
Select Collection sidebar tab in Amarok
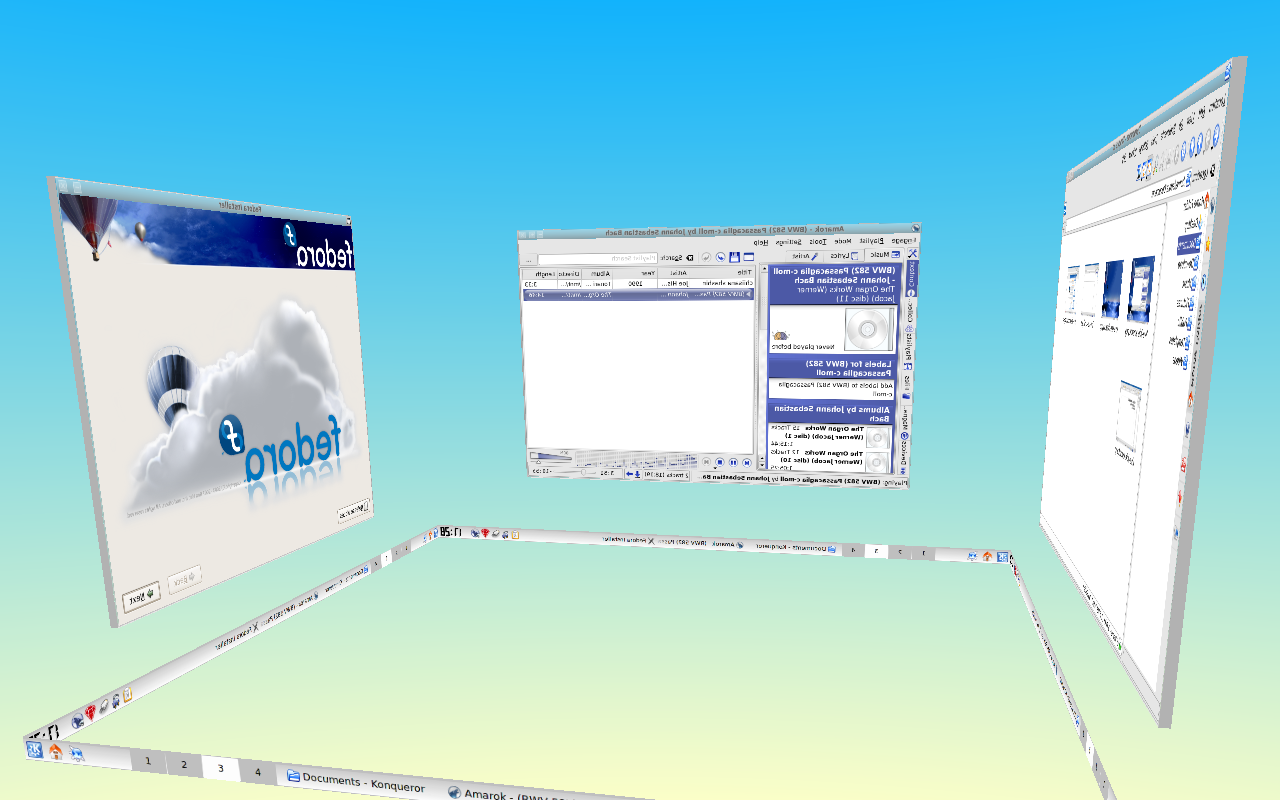click(x=910, y=313)
